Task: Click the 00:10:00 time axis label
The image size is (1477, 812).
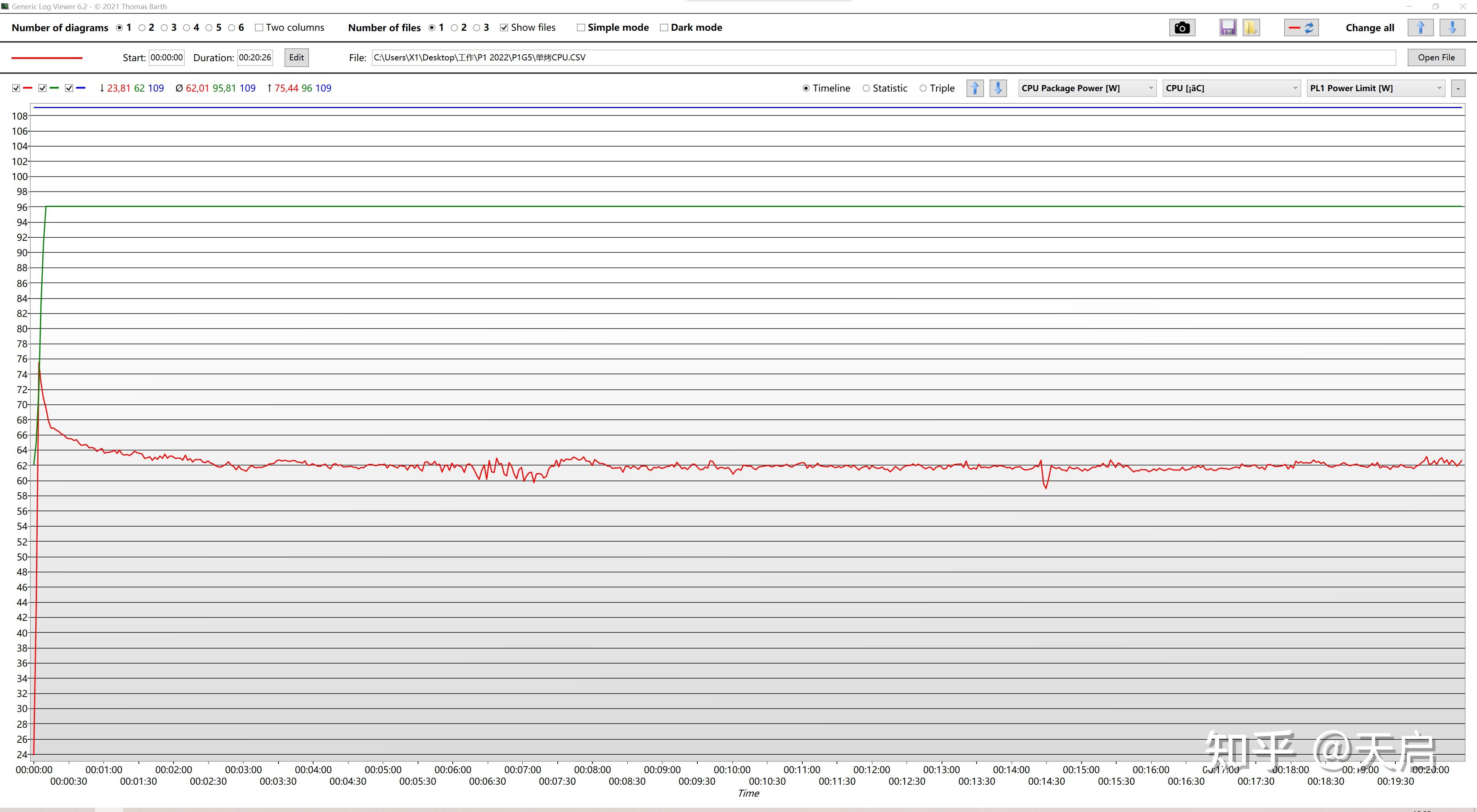Action: (x=732, y=770)
